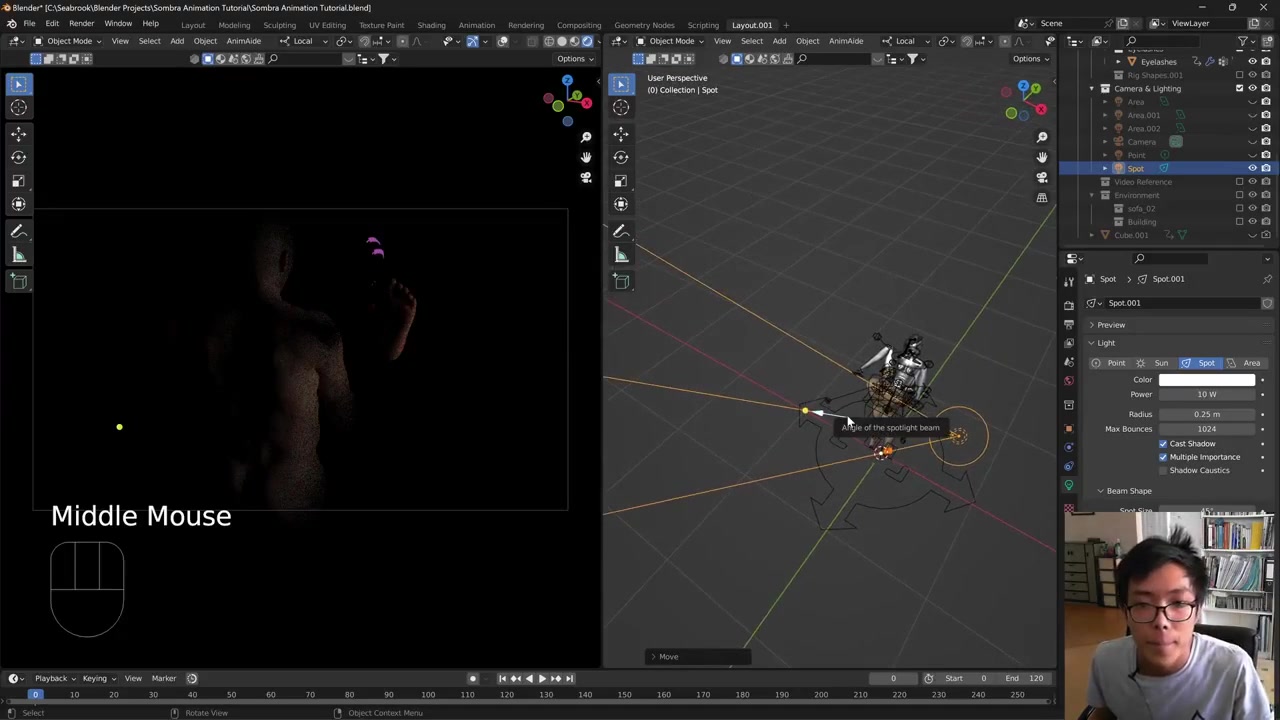
Task: Open Object Data light properties tab
Action: tap(1069, 485)
